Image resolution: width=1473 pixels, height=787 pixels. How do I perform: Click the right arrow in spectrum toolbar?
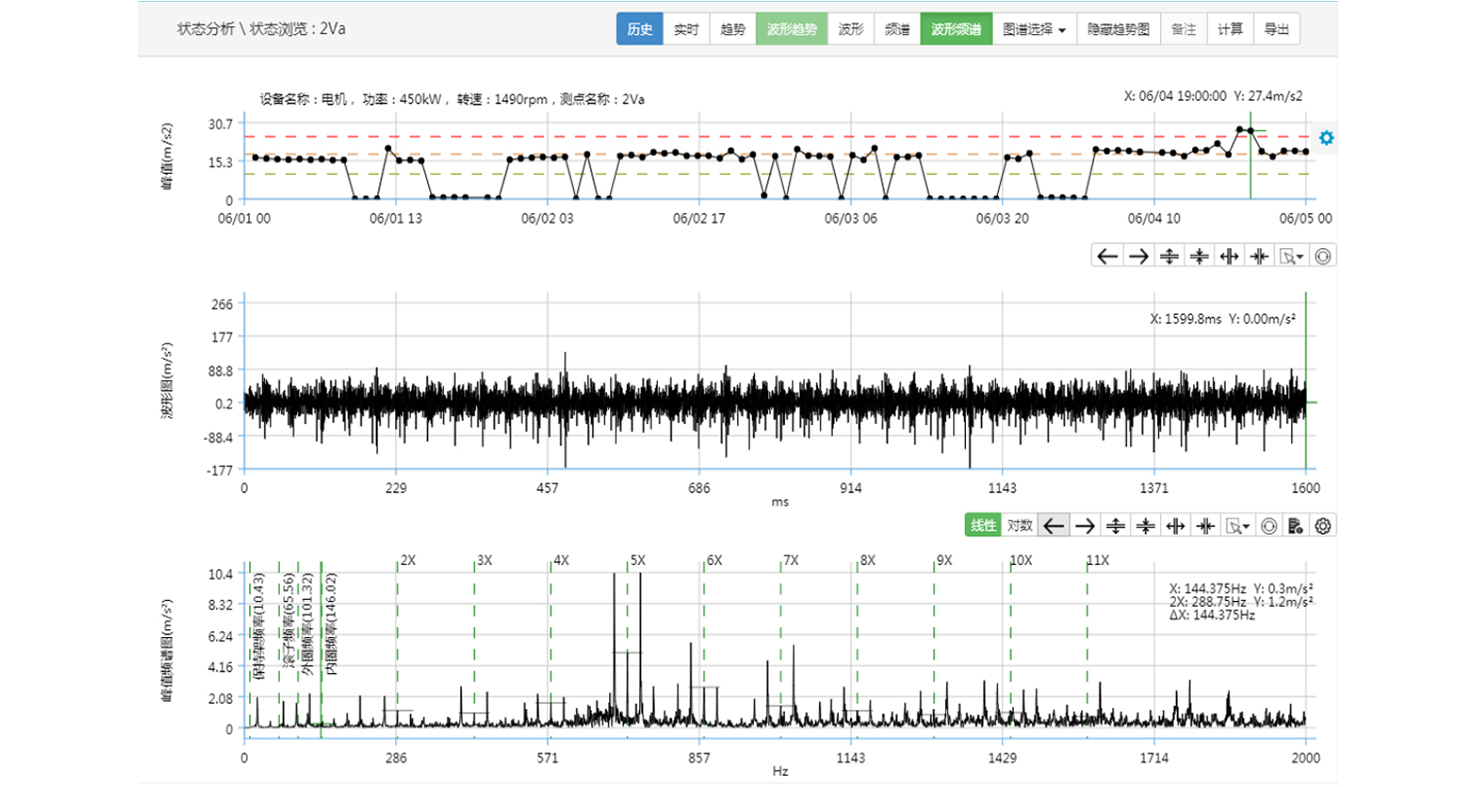click(x=1085, y=525)
